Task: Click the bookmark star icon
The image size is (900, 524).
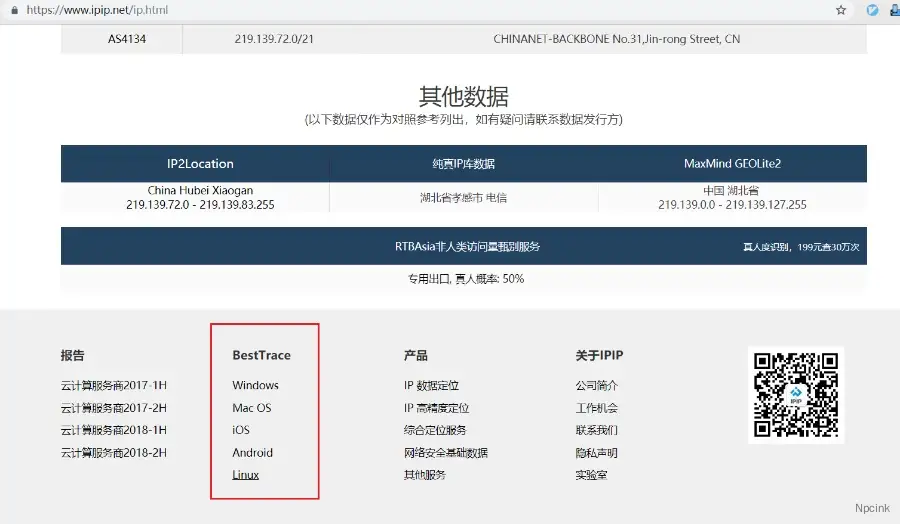Action: coord(841,10)
